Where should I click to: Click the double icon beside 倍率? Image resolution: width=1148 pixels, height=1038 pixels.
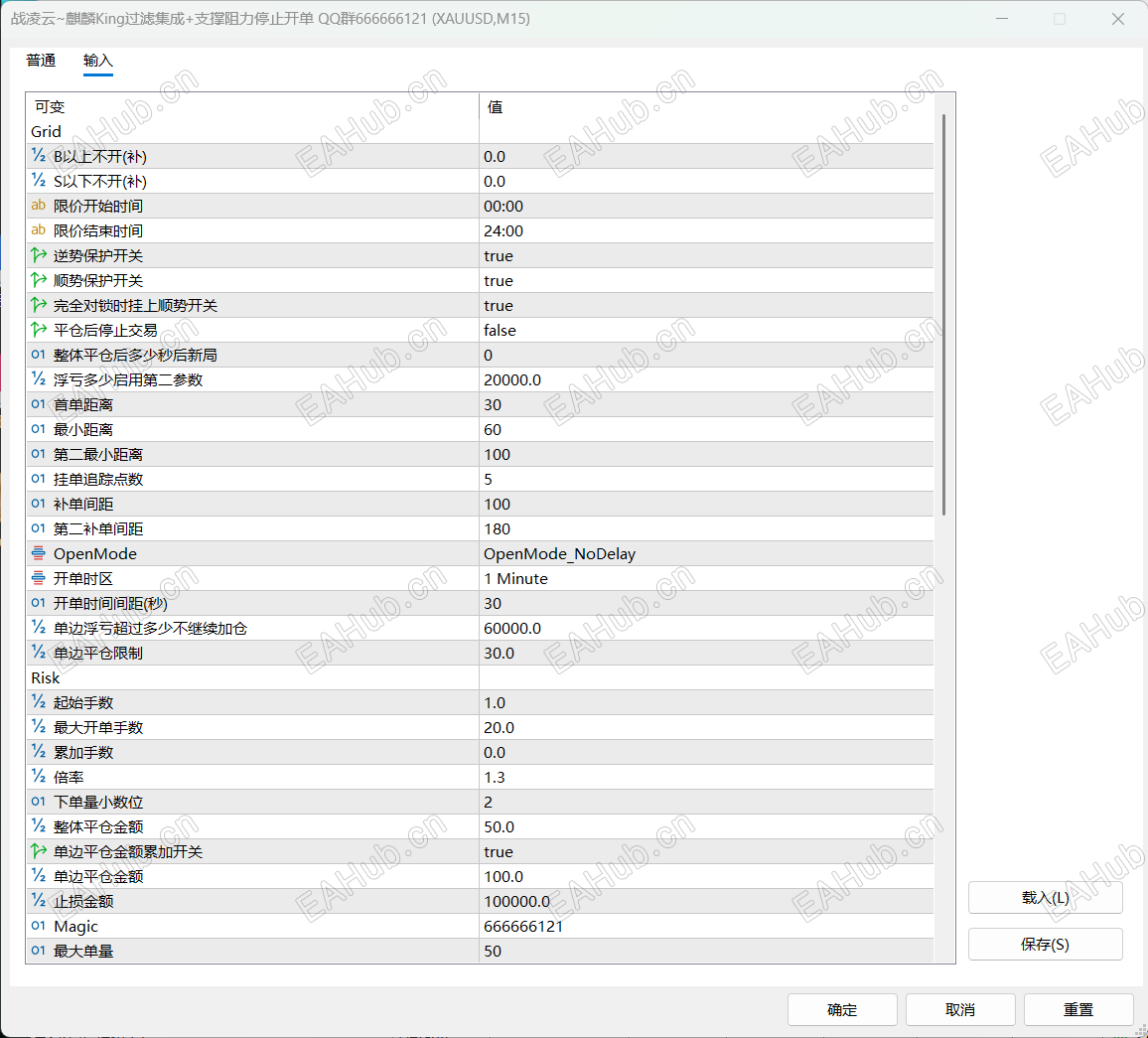(38, 777)
